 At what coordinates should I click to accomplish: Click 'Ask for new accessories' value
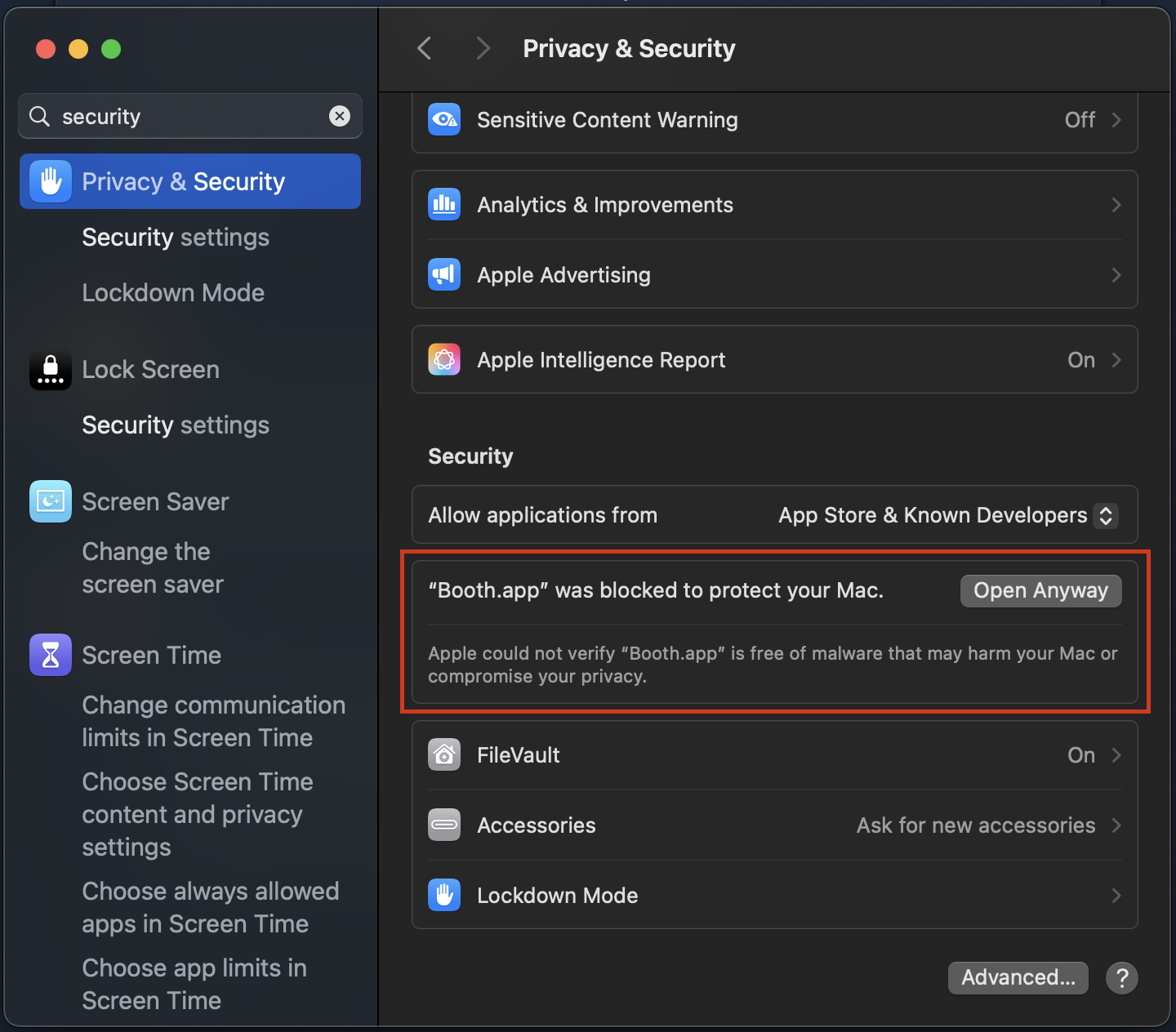click(976, 825)
